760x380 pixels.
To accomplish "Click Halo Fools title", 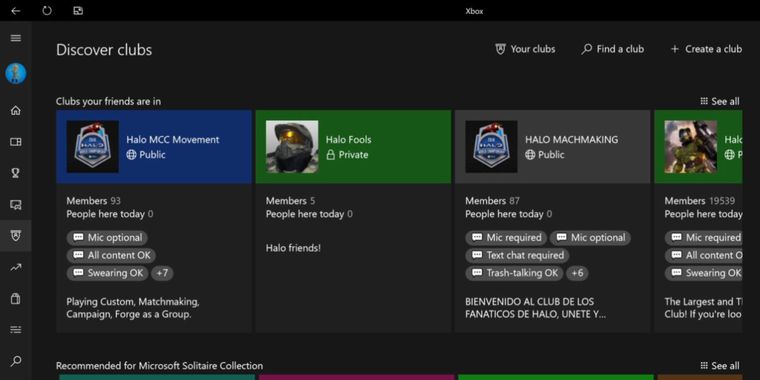I will click(348, 140).
